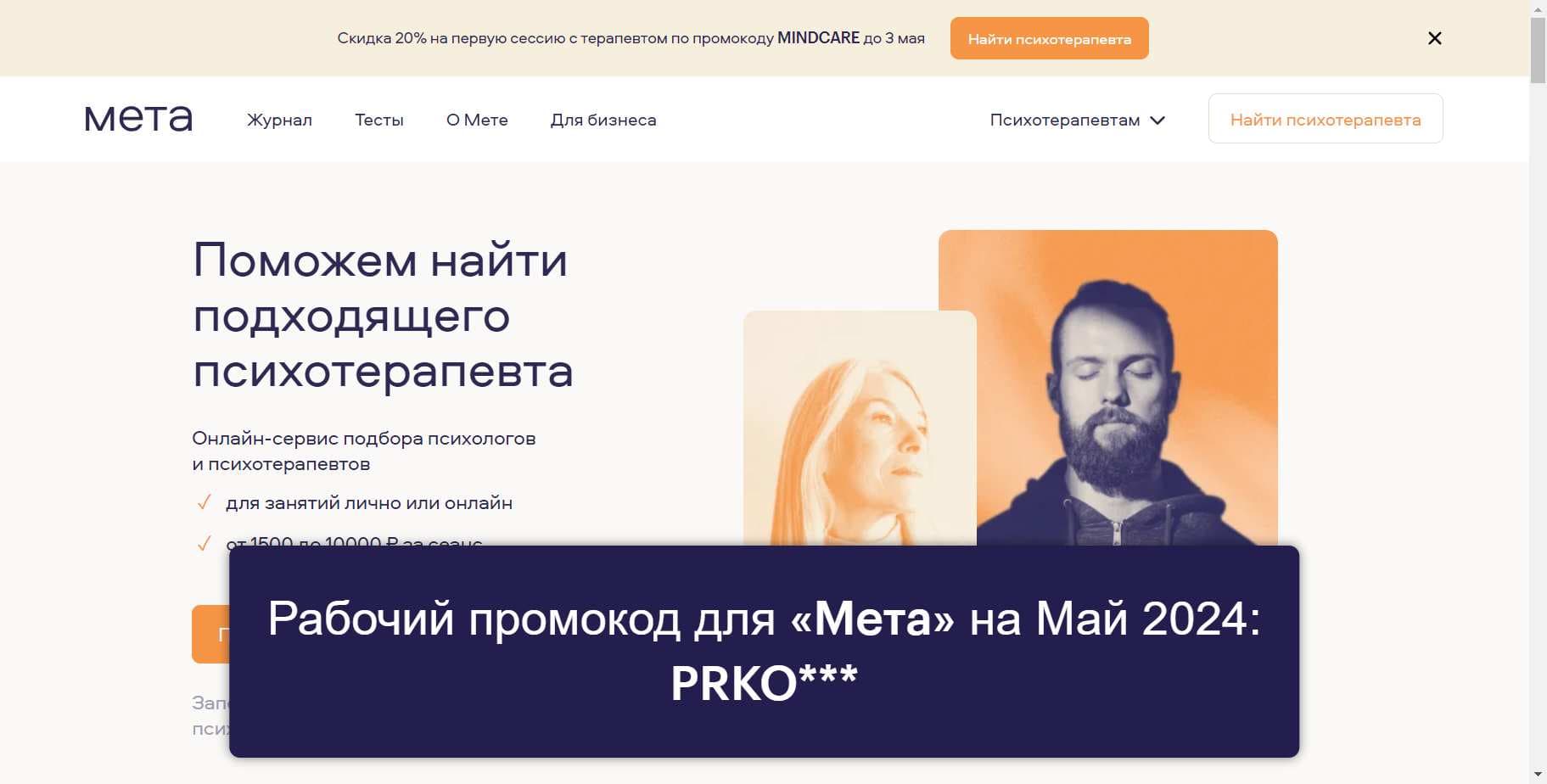Open the О Мете page
This screenshot has height=784, width=1547.
tap(477, 120)
